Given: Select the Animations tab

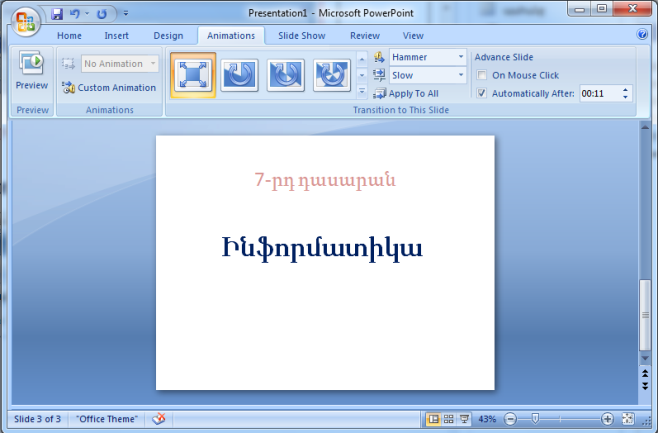Looking at the screenshot, I should 231,36.
